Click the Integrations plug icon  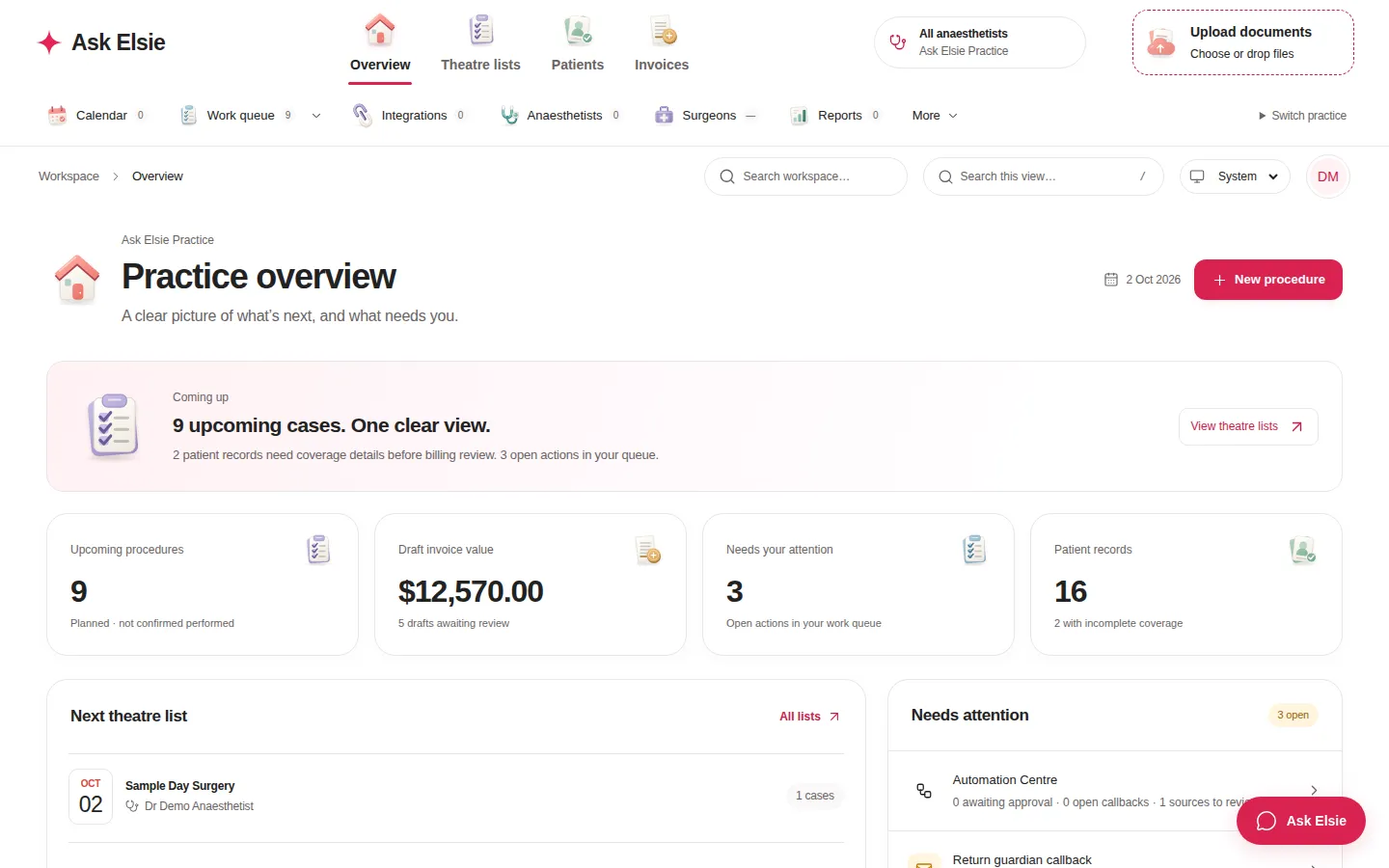point(362,115)
